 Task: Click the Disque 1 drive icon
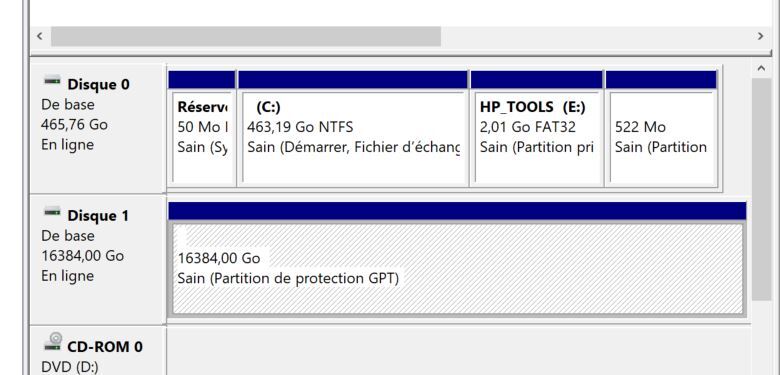52,212
